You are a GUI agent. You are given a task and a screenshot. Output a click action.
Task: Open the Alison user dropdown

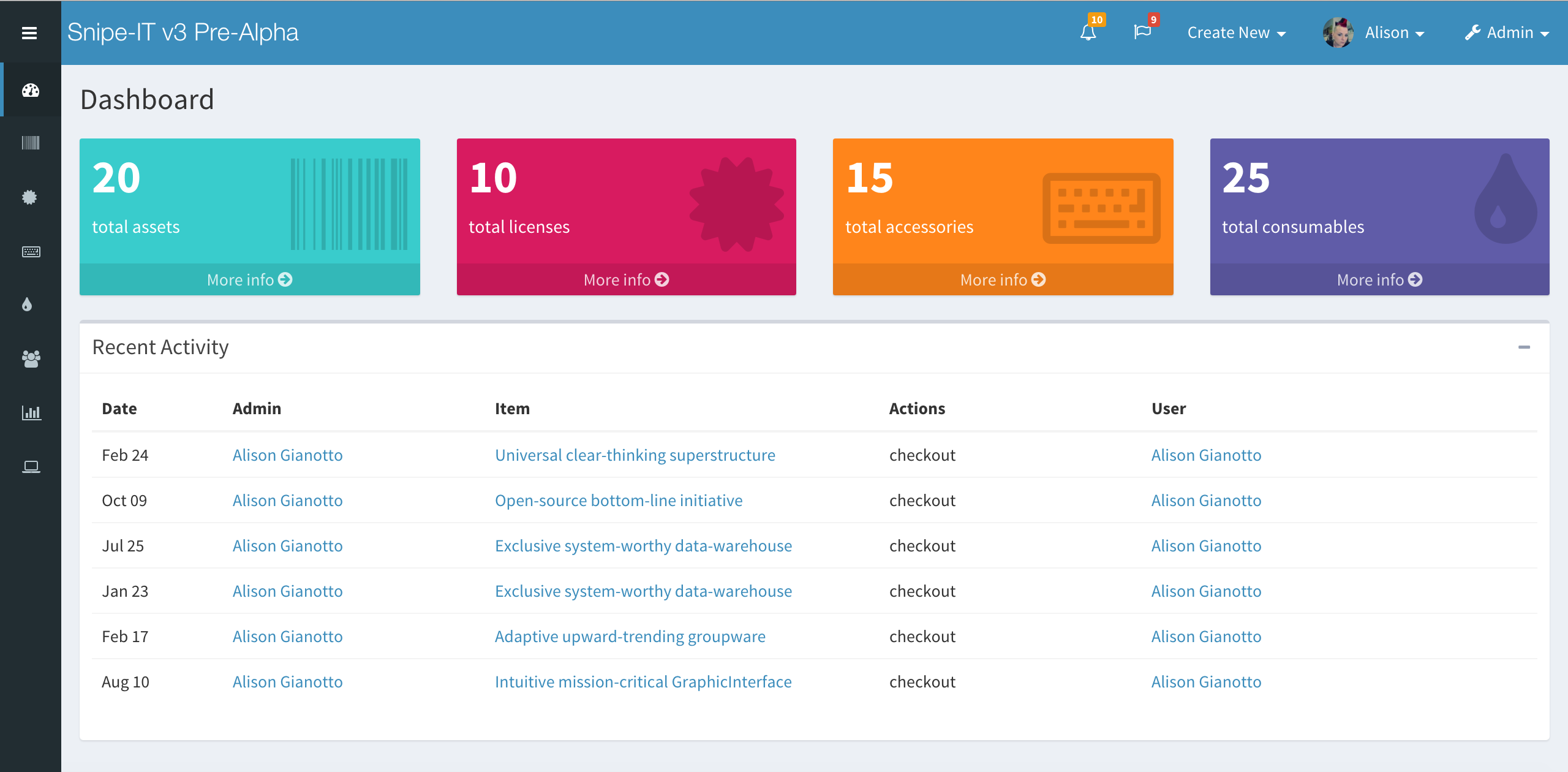(x=1395, y=32)
